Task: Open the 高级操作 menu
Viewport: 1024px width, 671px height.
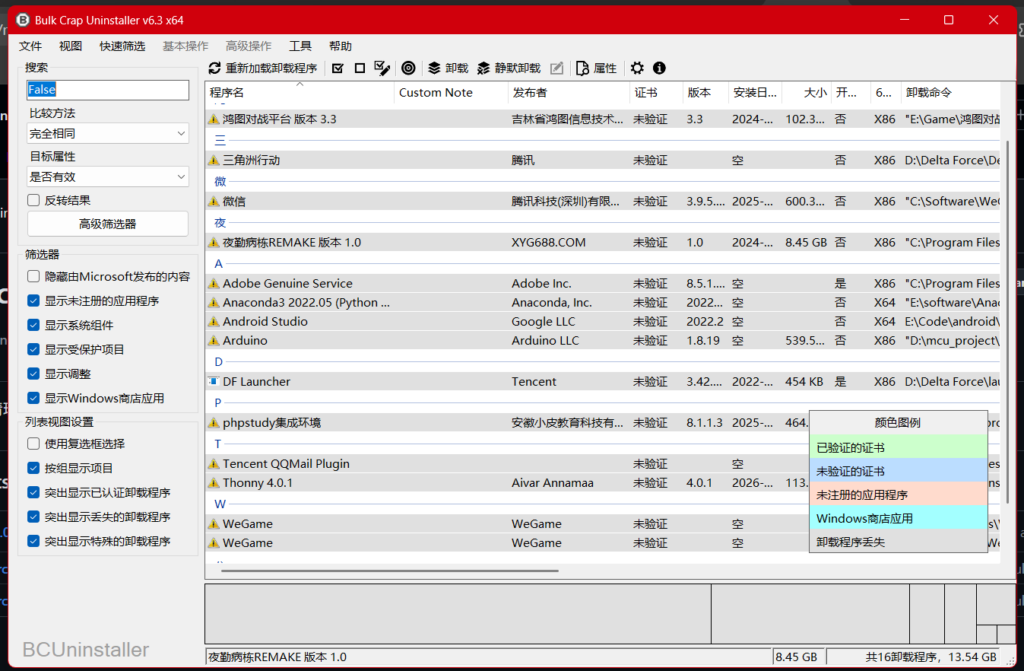Action: (248, 46)
